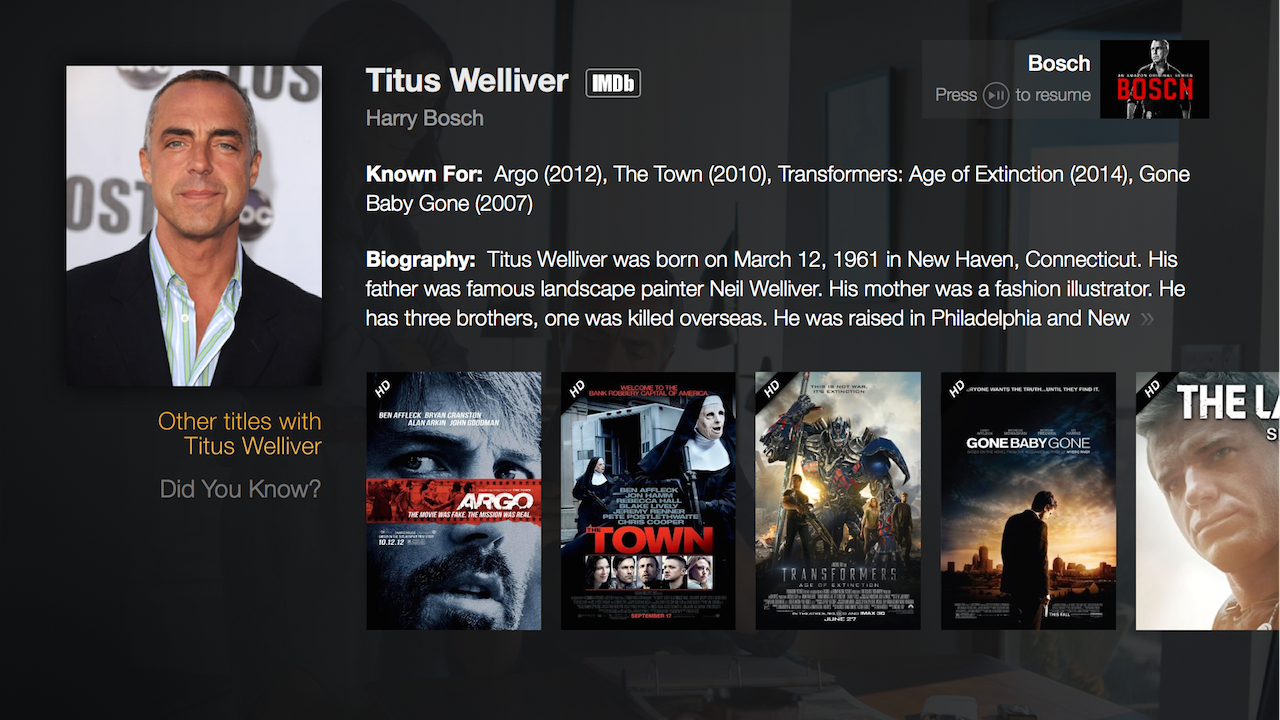Click the HD badge on Transformers poster

tap(771, 388)
